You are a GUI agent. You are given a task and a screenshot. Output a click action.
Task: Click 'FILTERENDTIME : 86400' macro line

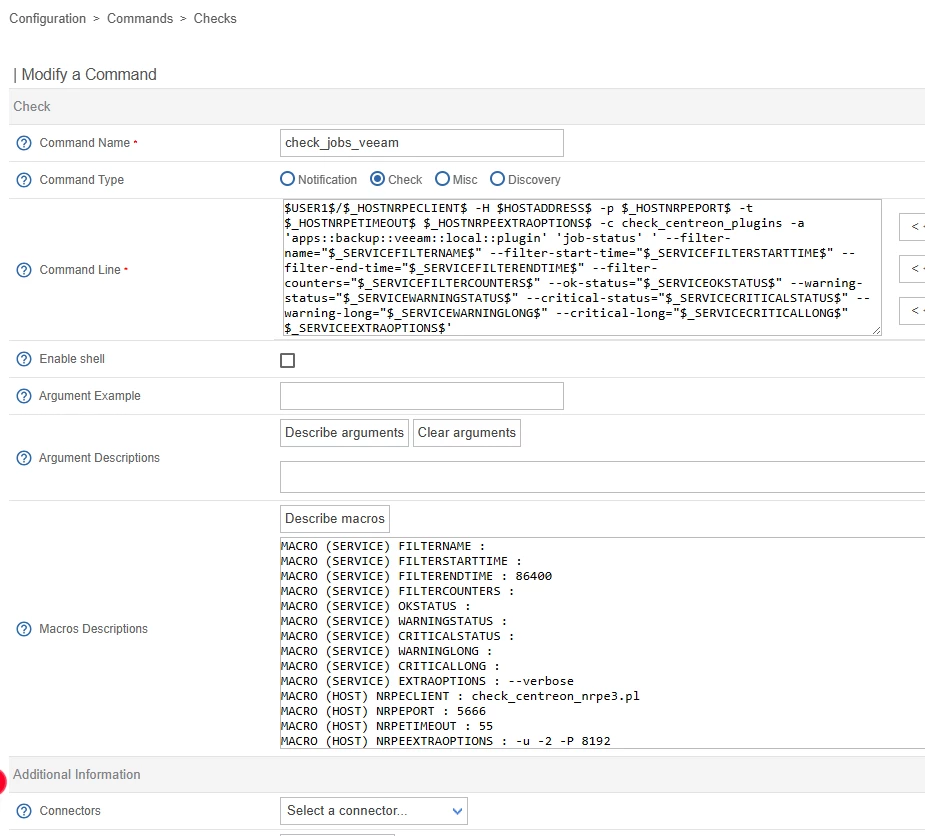pos(416,576)
